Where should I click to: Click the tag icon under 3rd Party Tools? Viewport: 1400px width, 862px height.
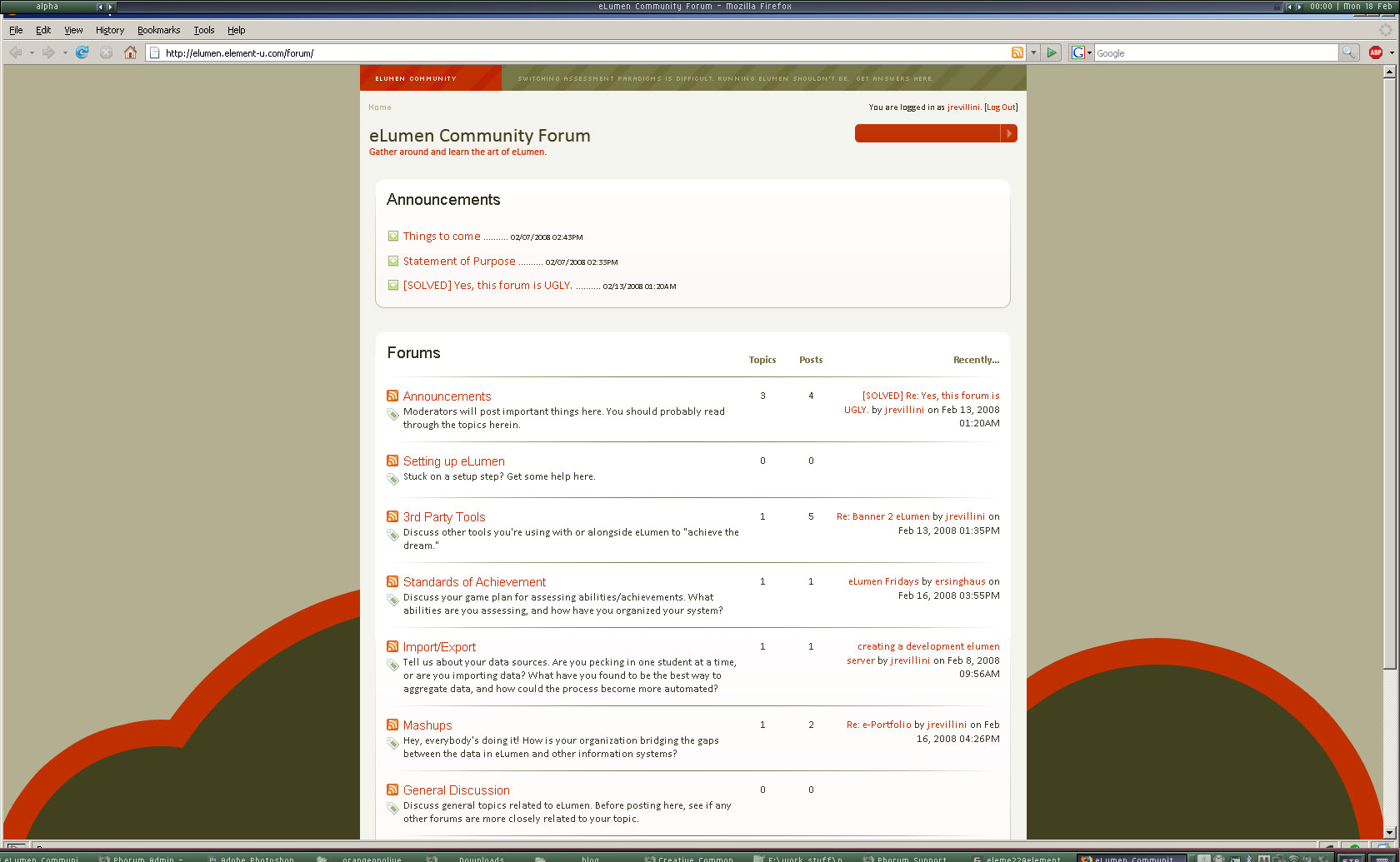pyautogui.click(x=393, y=535)
